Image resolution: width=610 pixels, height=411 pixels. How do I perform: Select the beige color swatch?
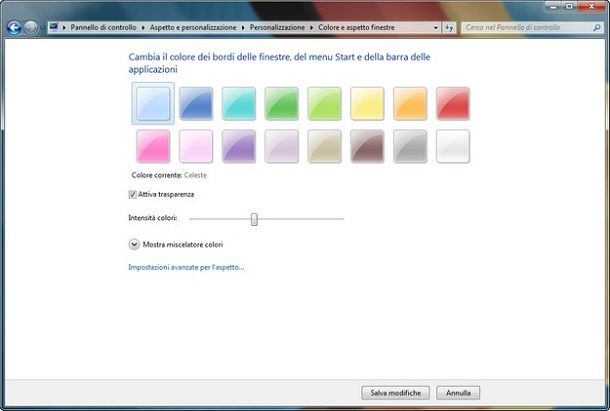(324, 146)
